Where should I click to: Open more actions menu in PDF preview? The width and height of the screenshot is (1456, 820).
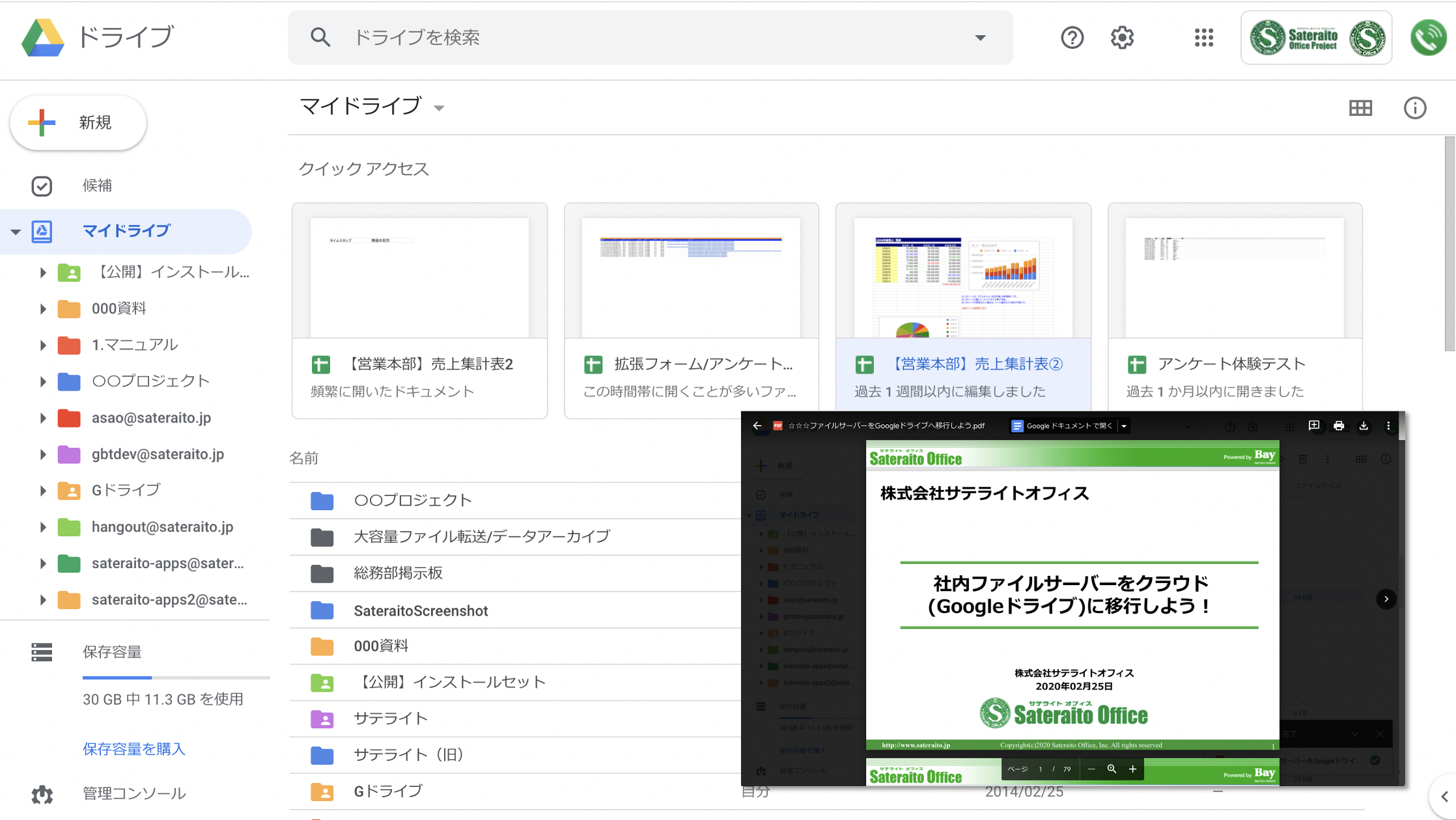[1388, 426]
